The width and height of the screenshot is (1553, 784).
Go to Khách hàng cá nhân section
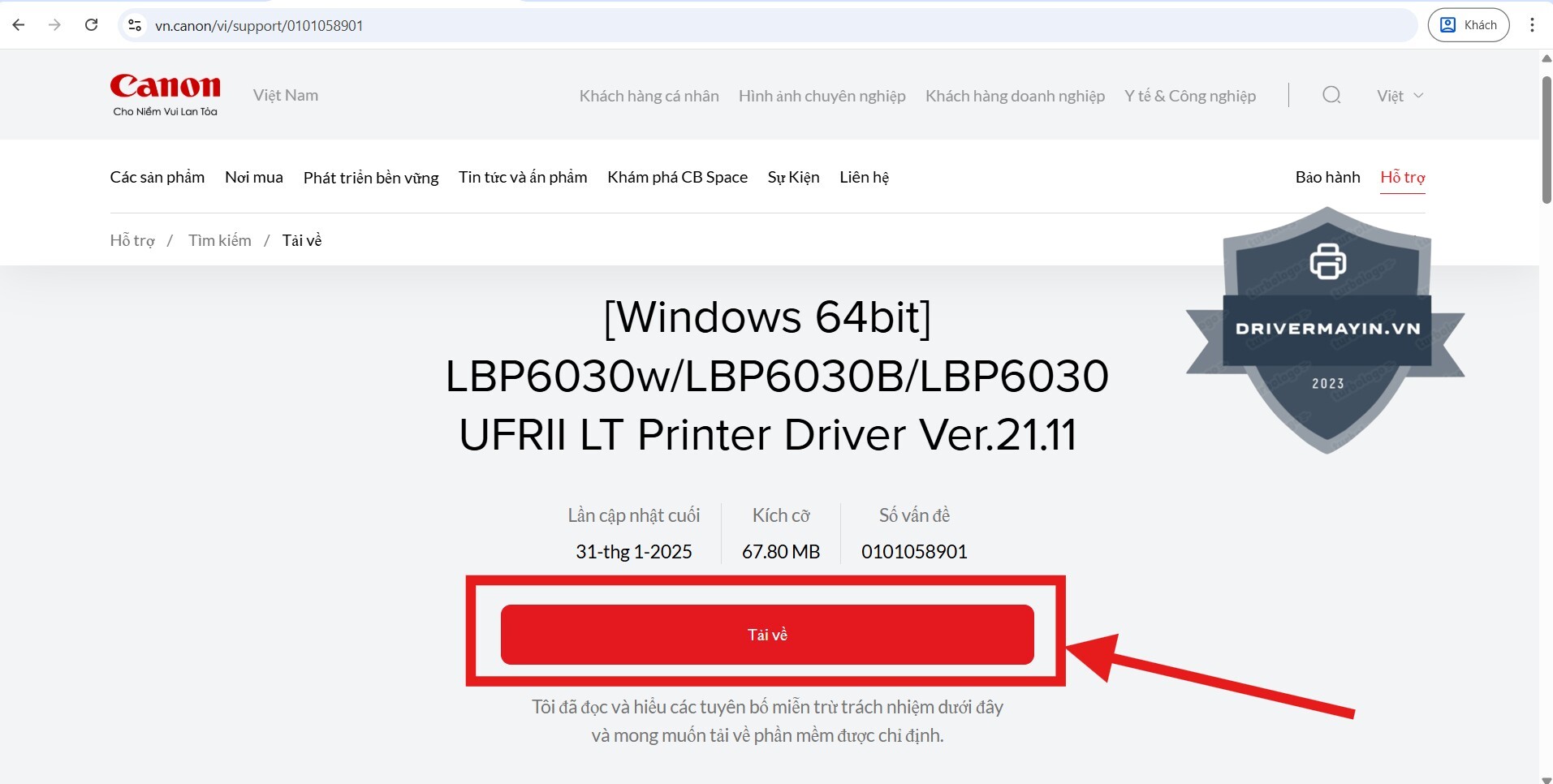pyautogui.click(x=649, y=96)
